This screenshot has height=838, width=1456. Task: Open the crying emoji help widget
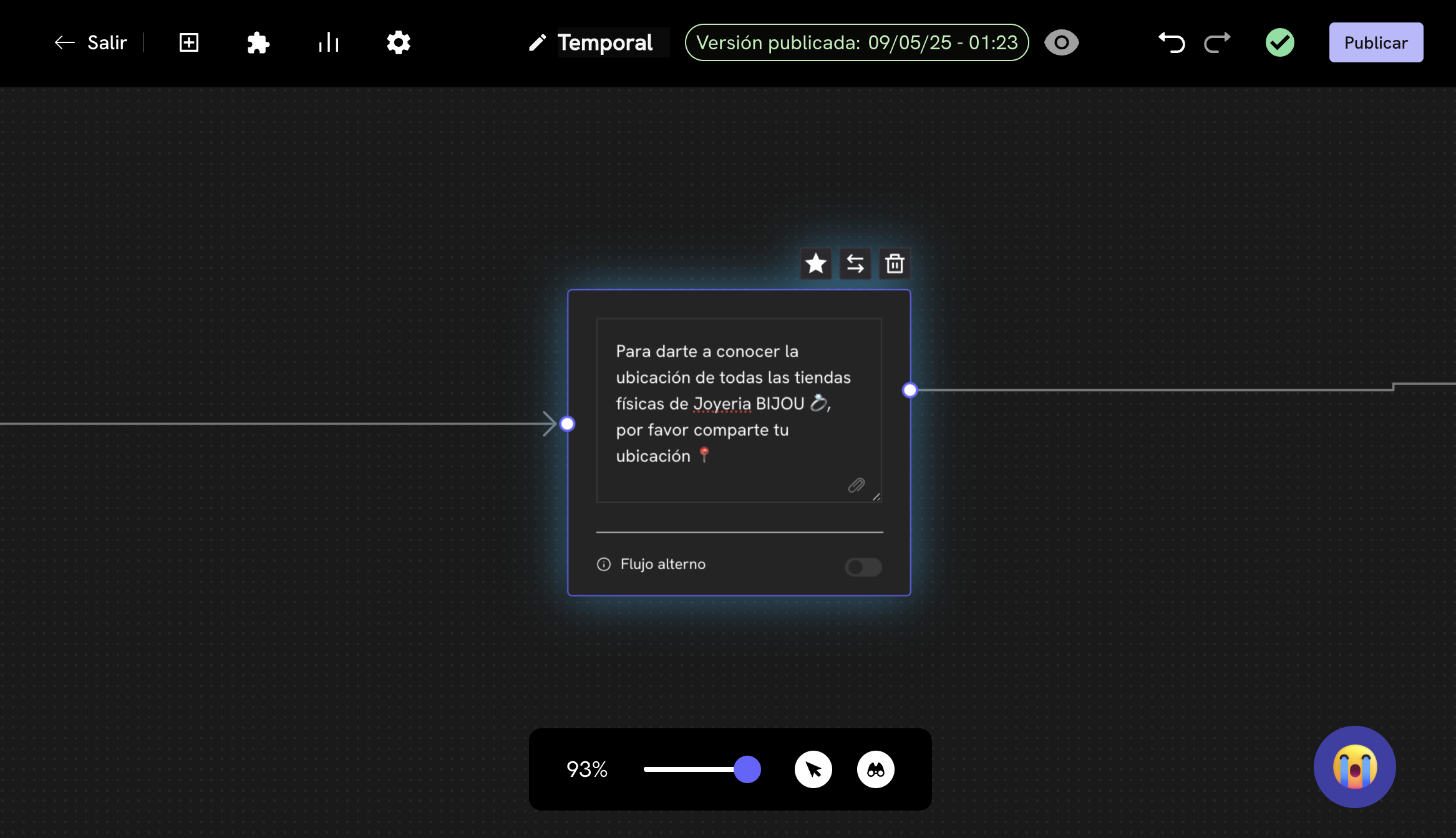pyautogui.click(x=1354, y=767)
